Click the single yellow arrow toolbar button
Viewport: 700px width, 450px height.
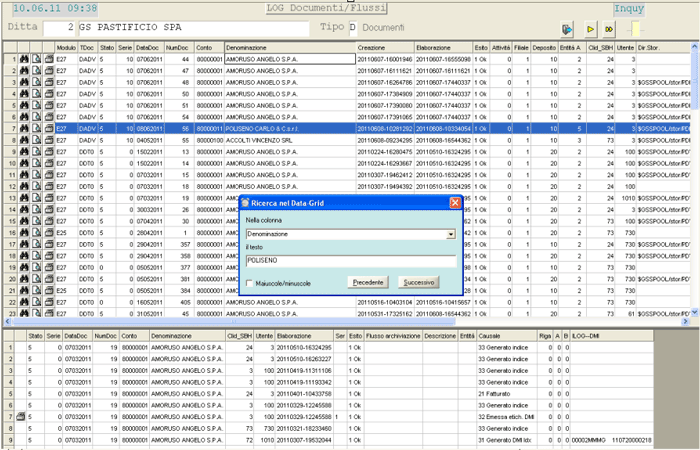pyautogui.click(x=590, y=28)
